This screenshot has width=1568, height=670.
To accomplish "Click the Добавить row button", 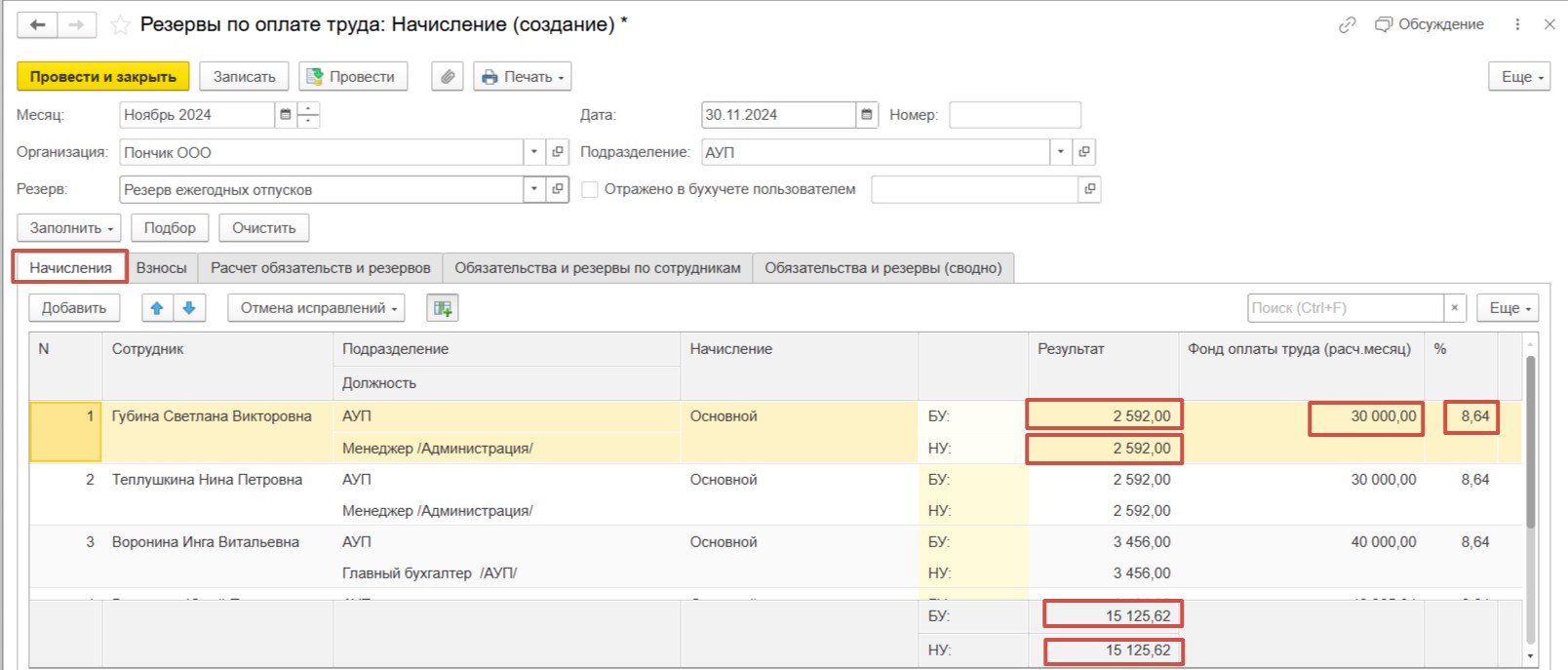I will pyautogui.click(x=74, y=308).
